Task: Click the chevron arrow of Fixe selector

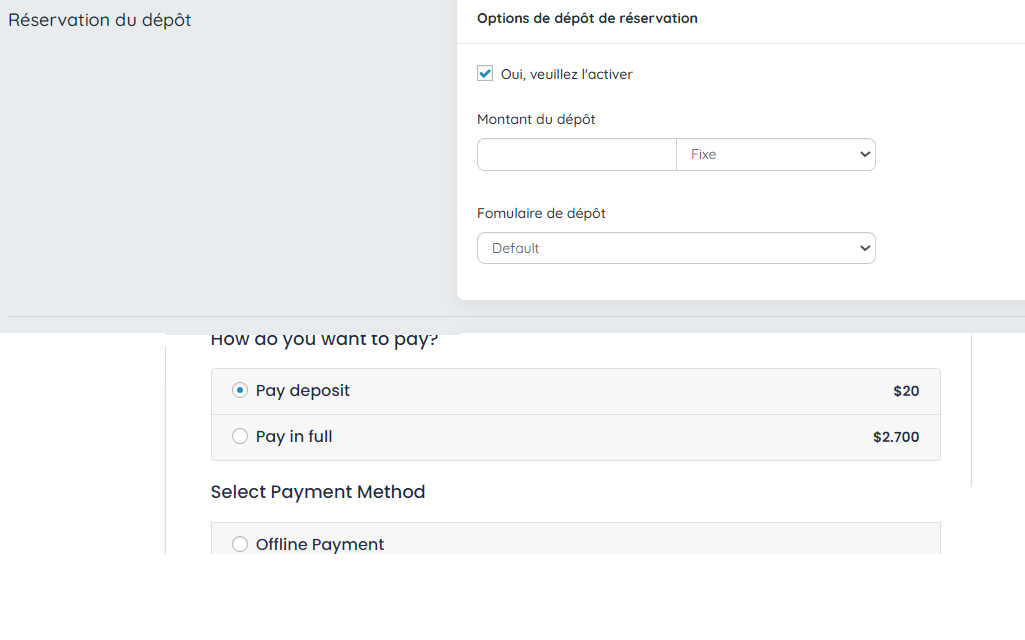Action: [864, 155]
